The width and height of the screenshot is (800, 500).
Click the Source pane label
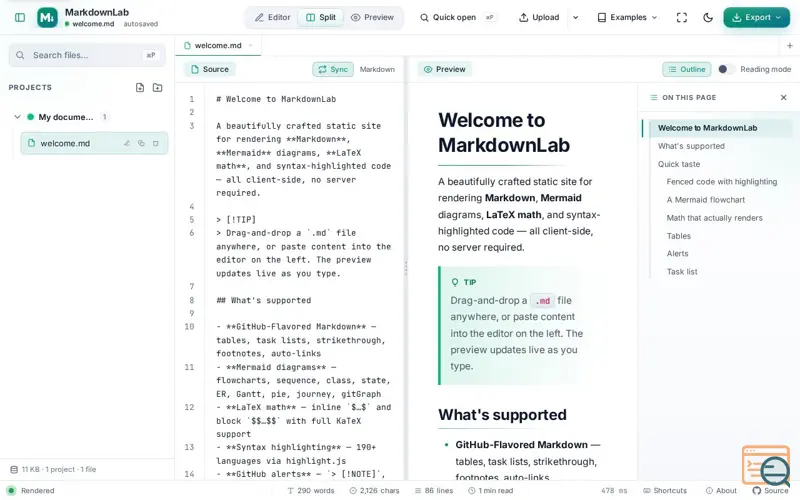210,69
